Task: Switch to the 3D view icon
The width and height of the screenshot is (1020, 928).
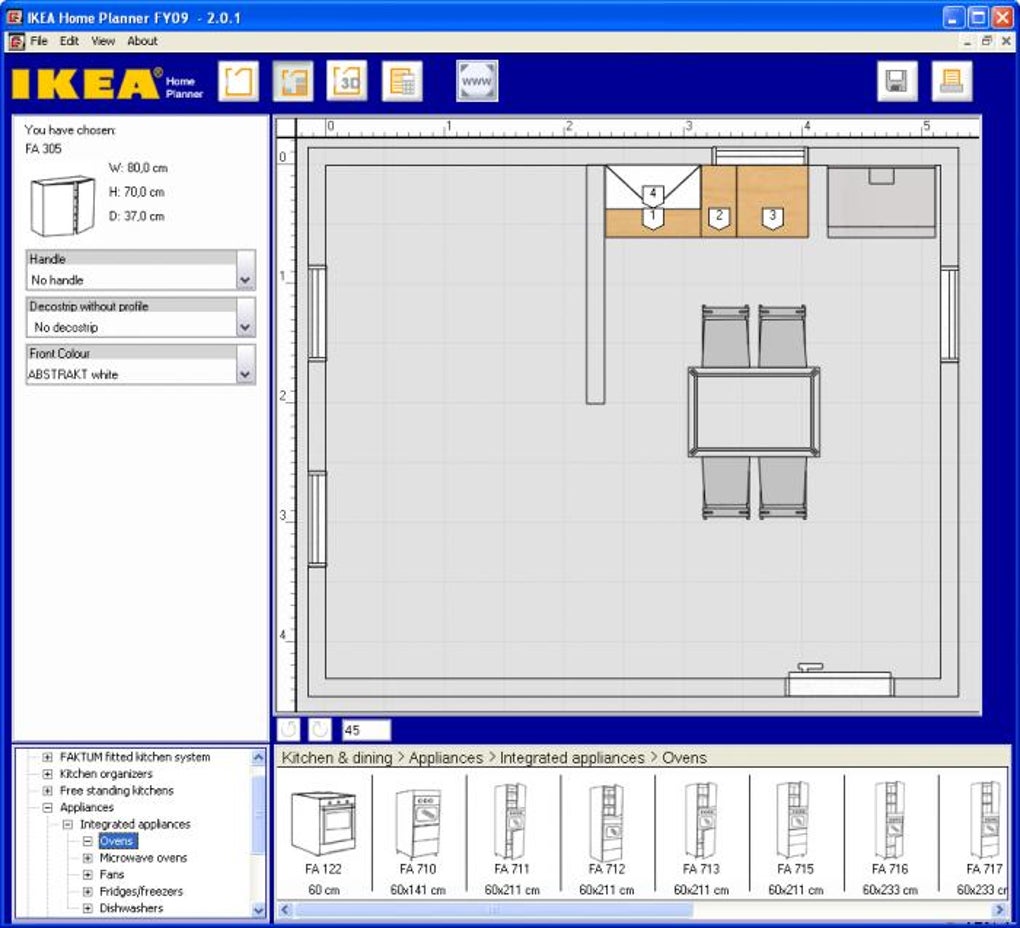Action: point(347,81)
